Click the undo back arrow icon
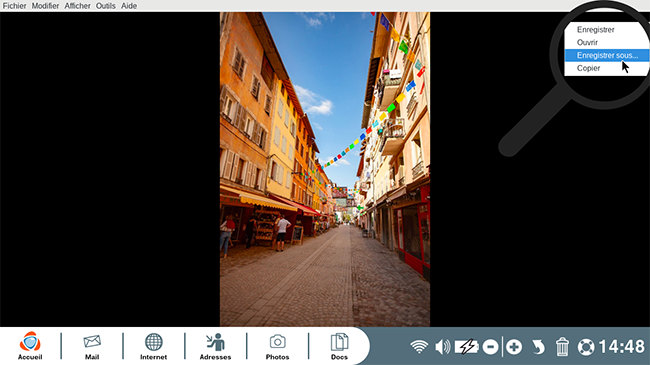Image resolution: width=650 pixels, height=365 pixels. 538,346
